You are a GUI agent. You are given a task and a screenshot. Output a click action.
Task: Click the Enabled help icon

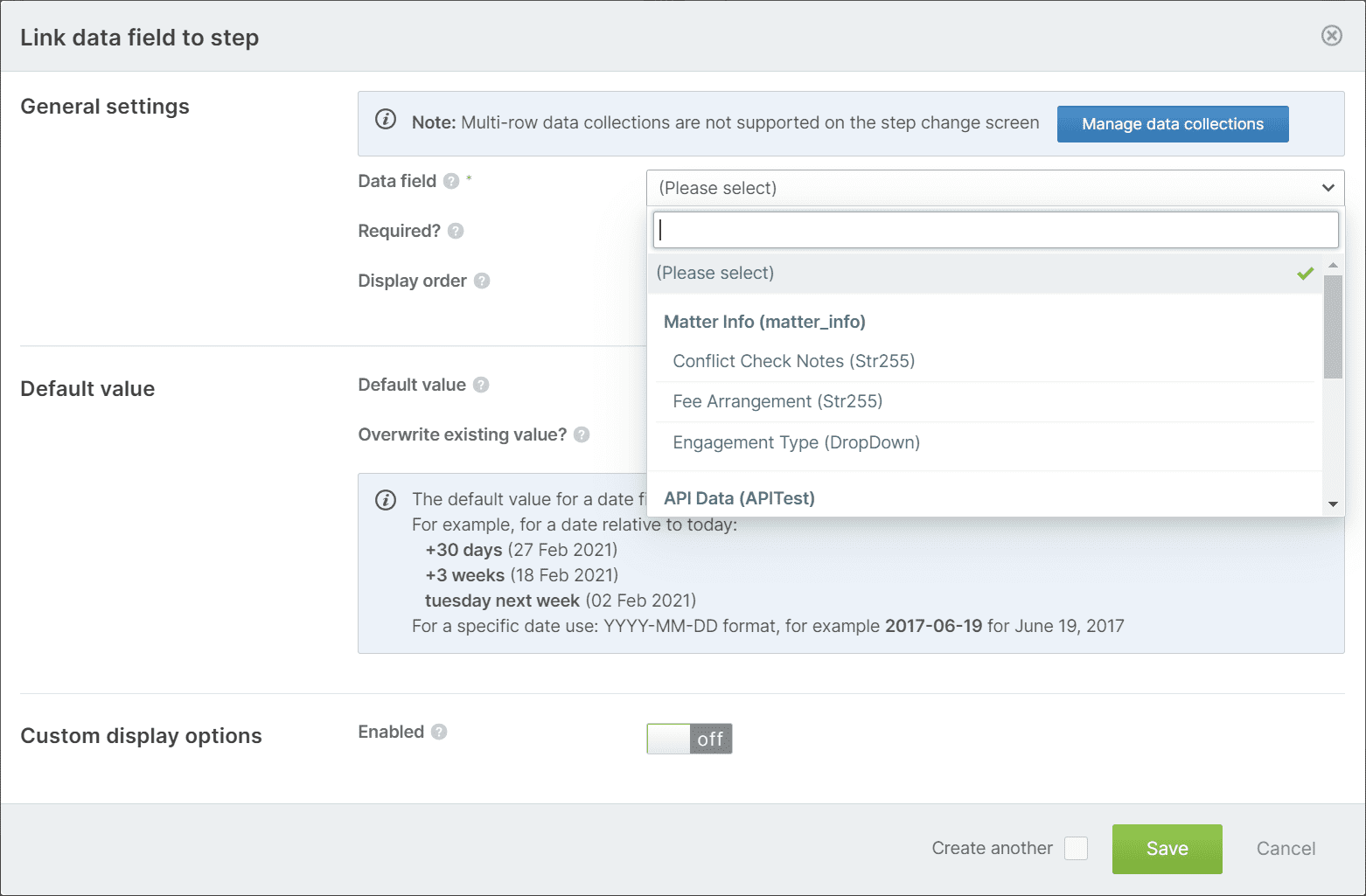coord(440,732)
